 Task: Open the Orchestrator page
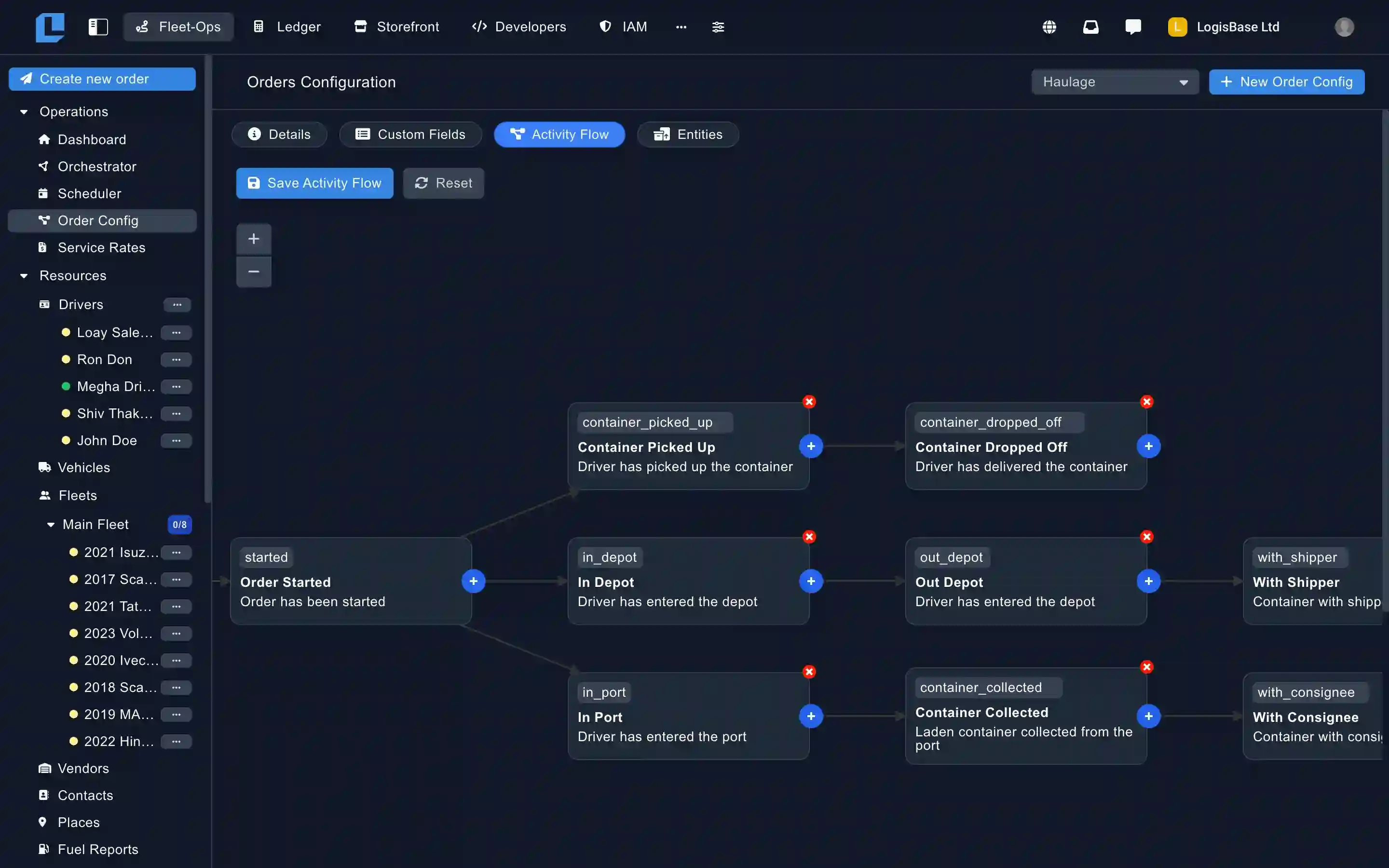coord(102,166)
